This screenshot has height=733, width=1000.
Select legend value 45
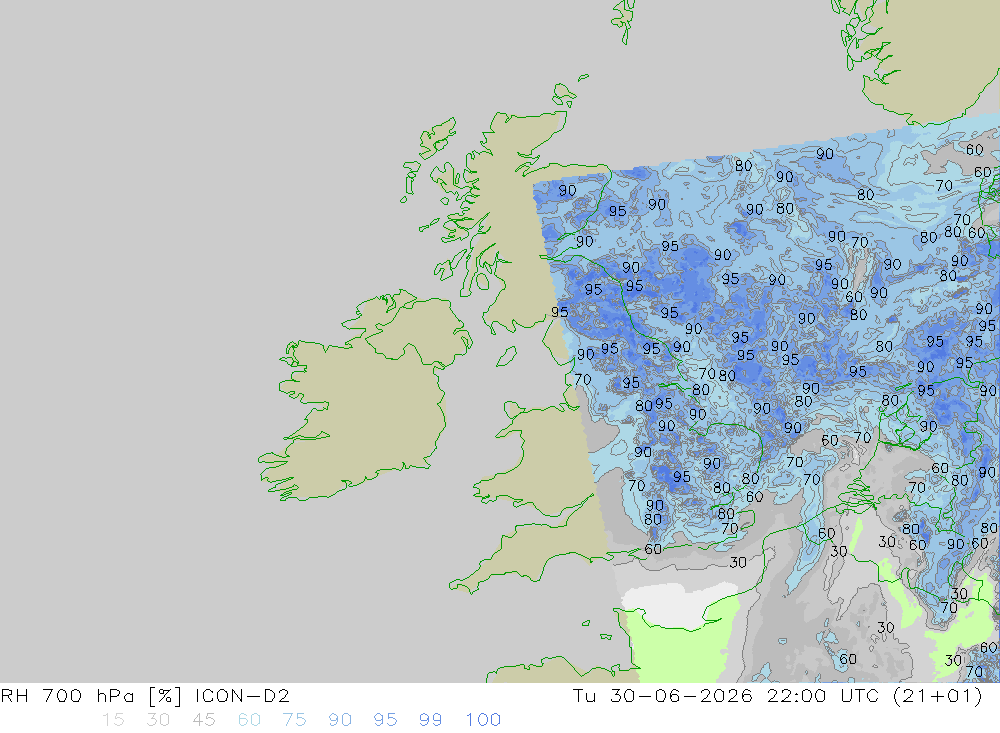click(204, 720)
